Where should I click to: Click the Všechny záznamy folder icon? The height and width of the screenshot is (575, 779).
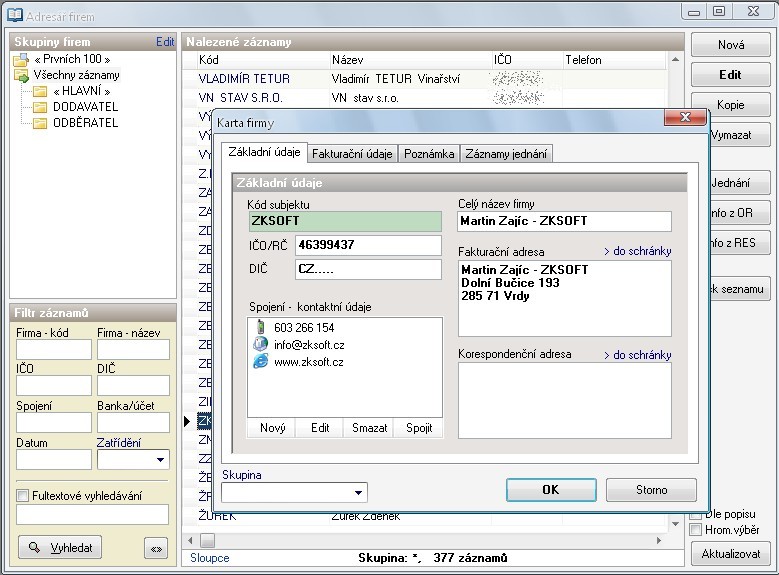pos(21,76)
